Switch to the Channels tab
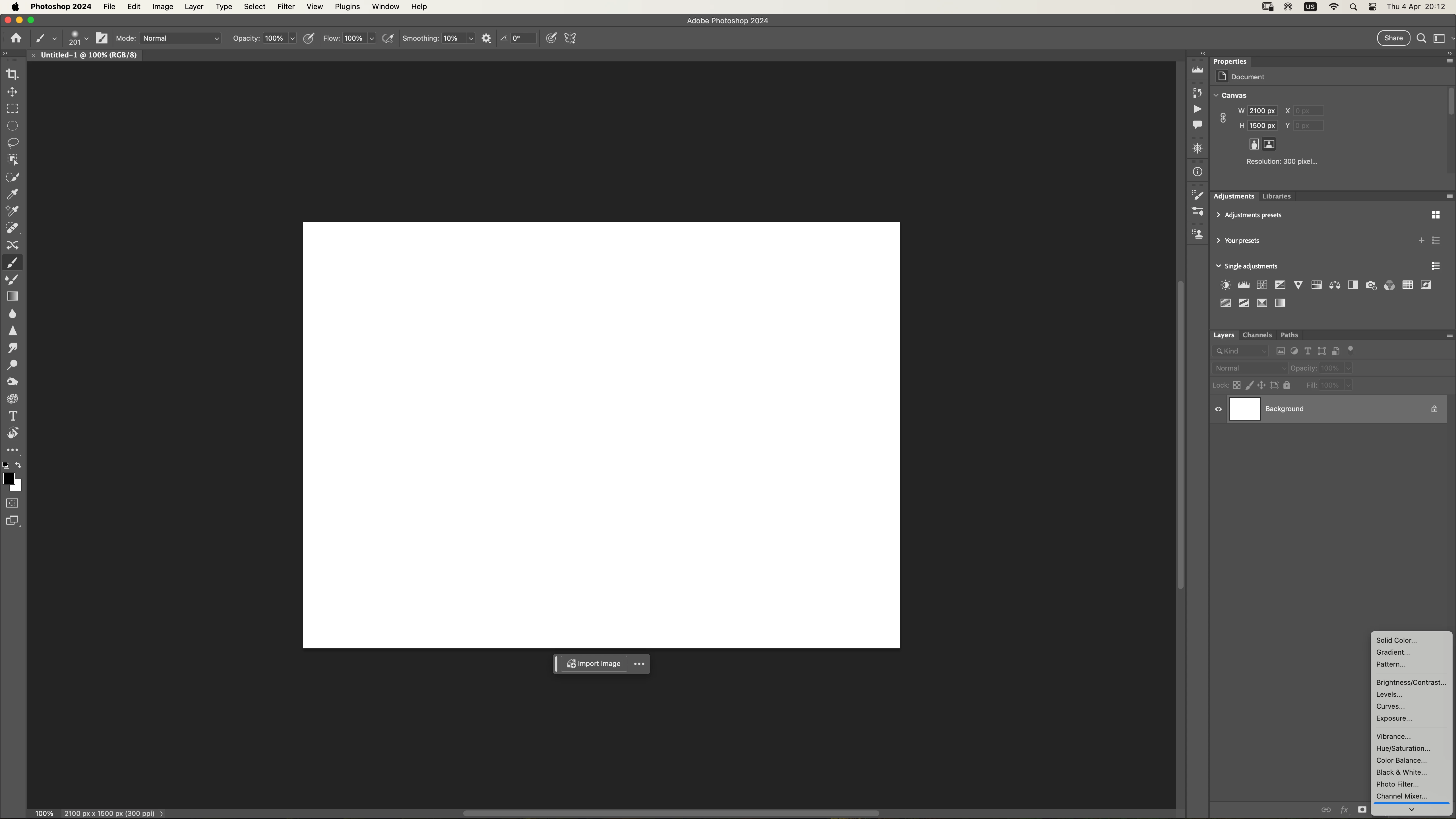 pos(1256,335)
